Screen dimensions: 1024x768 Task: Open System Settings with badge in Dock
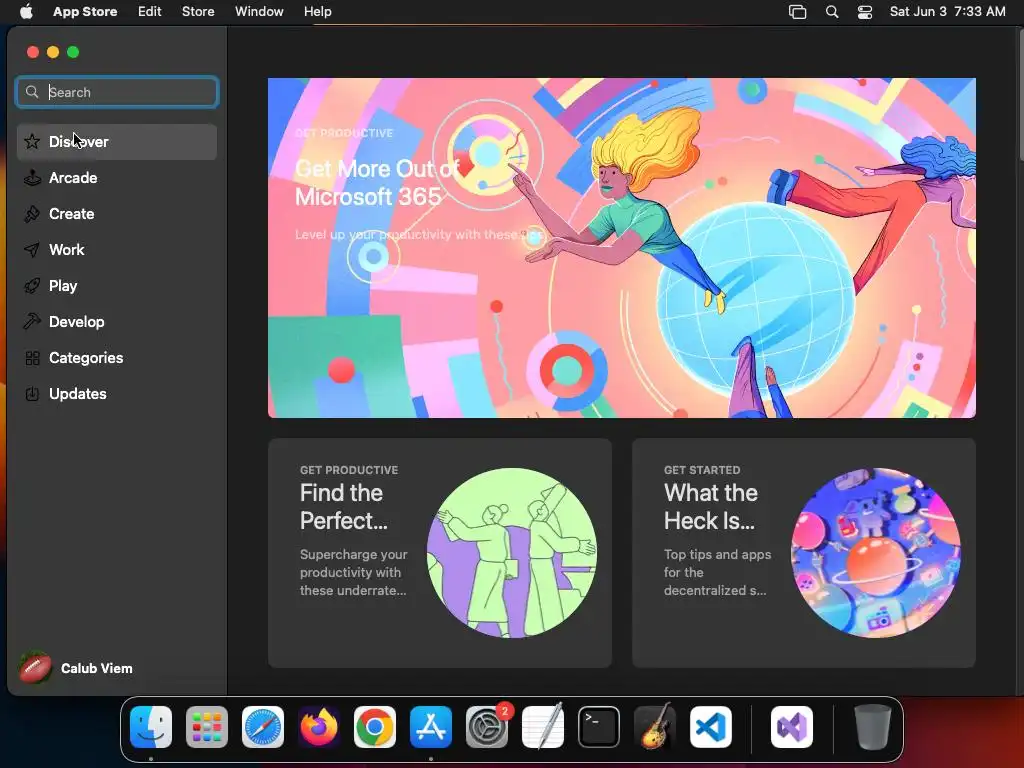(487, 727)
